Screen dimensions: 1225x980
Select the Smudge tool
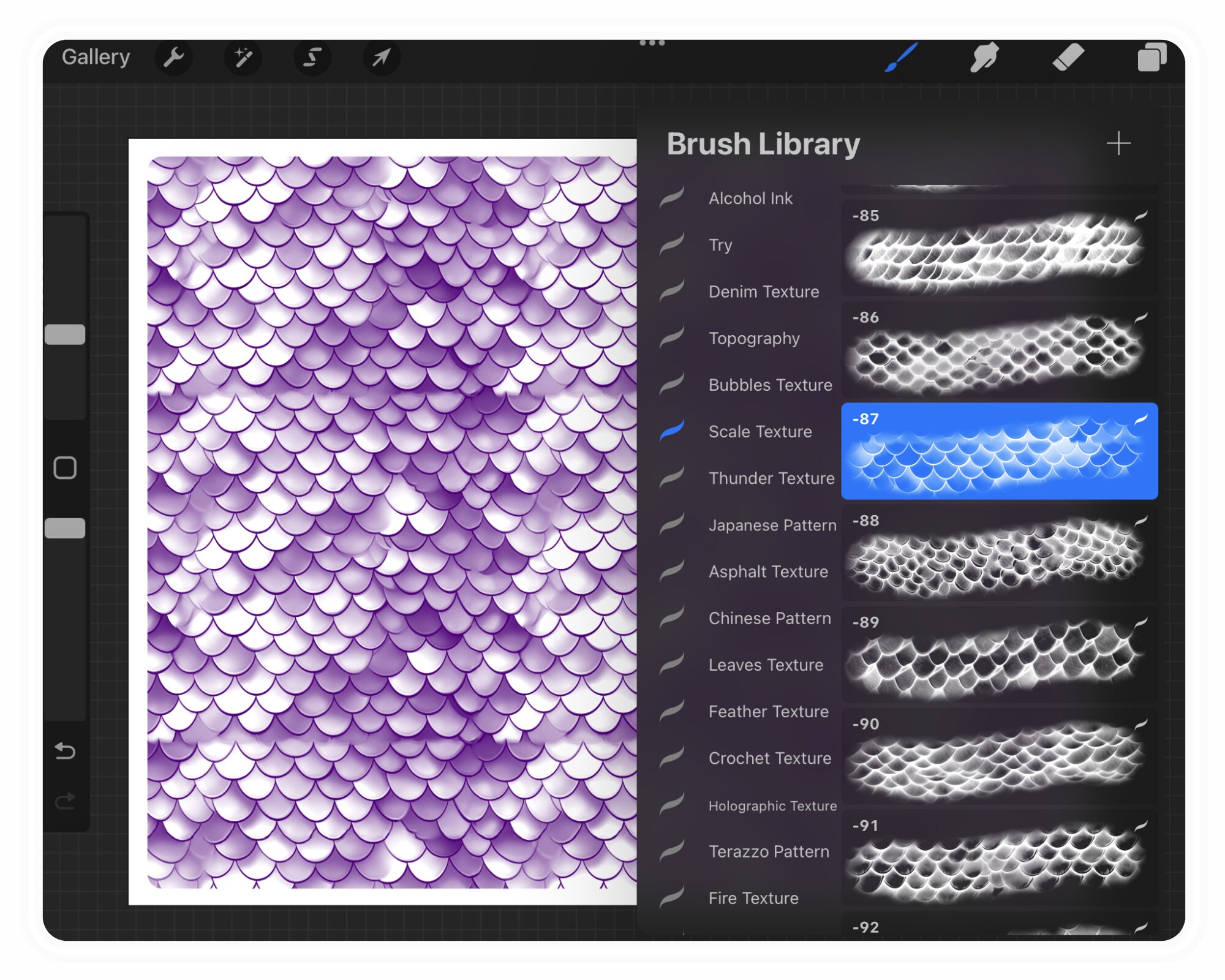pyautogui.click(x=984, y=58)
